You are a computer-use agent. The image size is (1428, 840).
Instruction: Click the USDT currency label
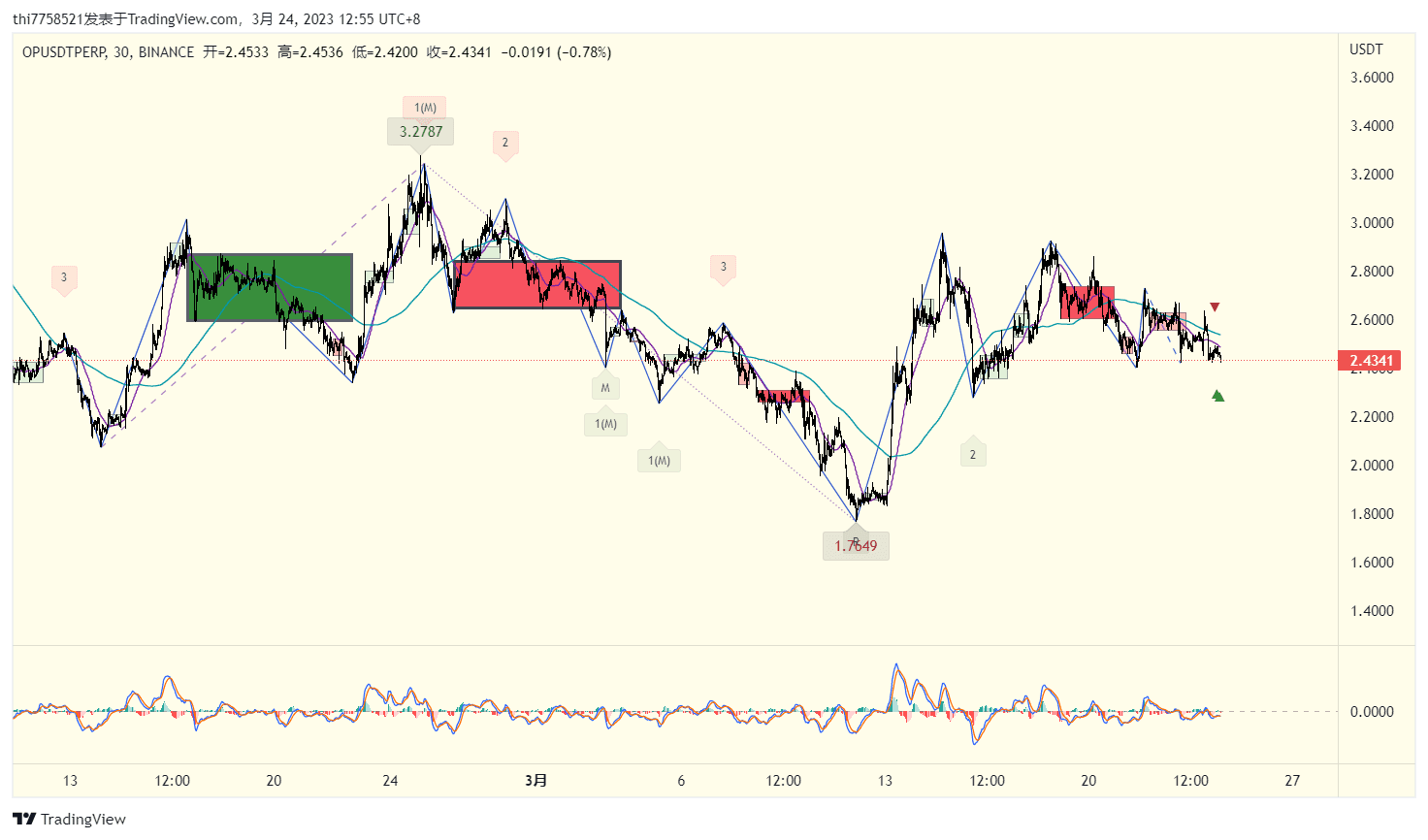[1366, 49]
